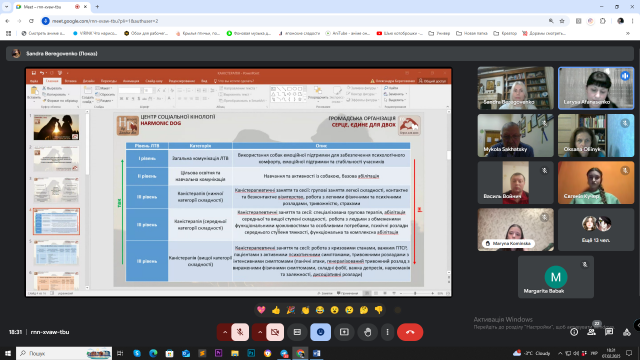Toggle the highlighted emoji reactions button
The width and height of the screenshot is (640, 360).
click(x=320, y=332)
